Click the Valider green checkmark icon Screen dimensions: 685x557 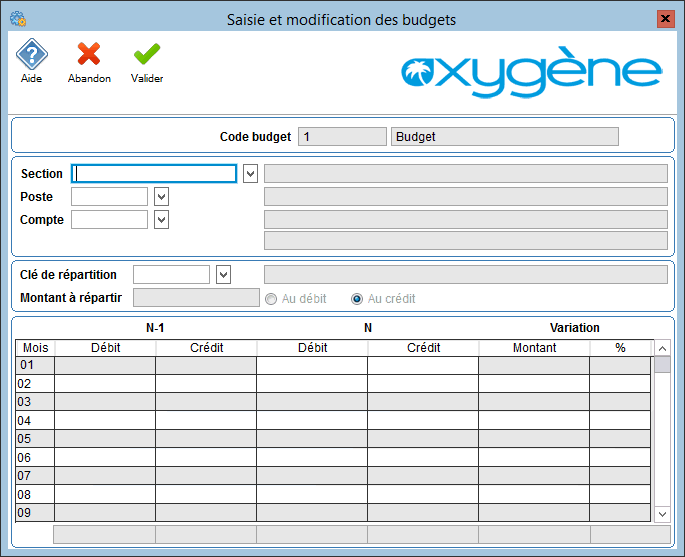147,56
